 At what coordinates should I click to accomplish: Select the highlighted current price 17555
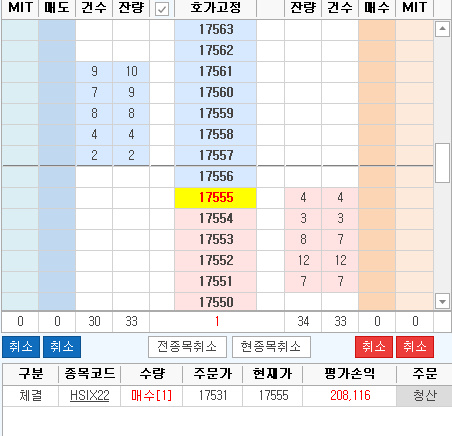pyautogui.click(x=215, y=198)
